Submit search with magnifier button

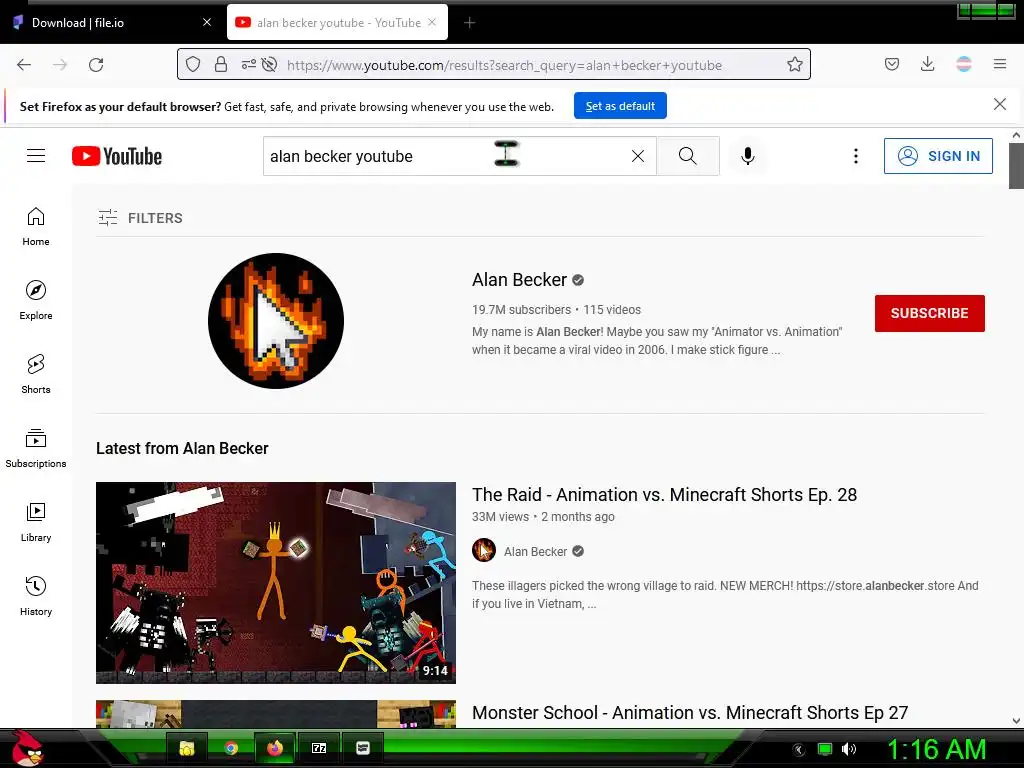tap(688, 156)
